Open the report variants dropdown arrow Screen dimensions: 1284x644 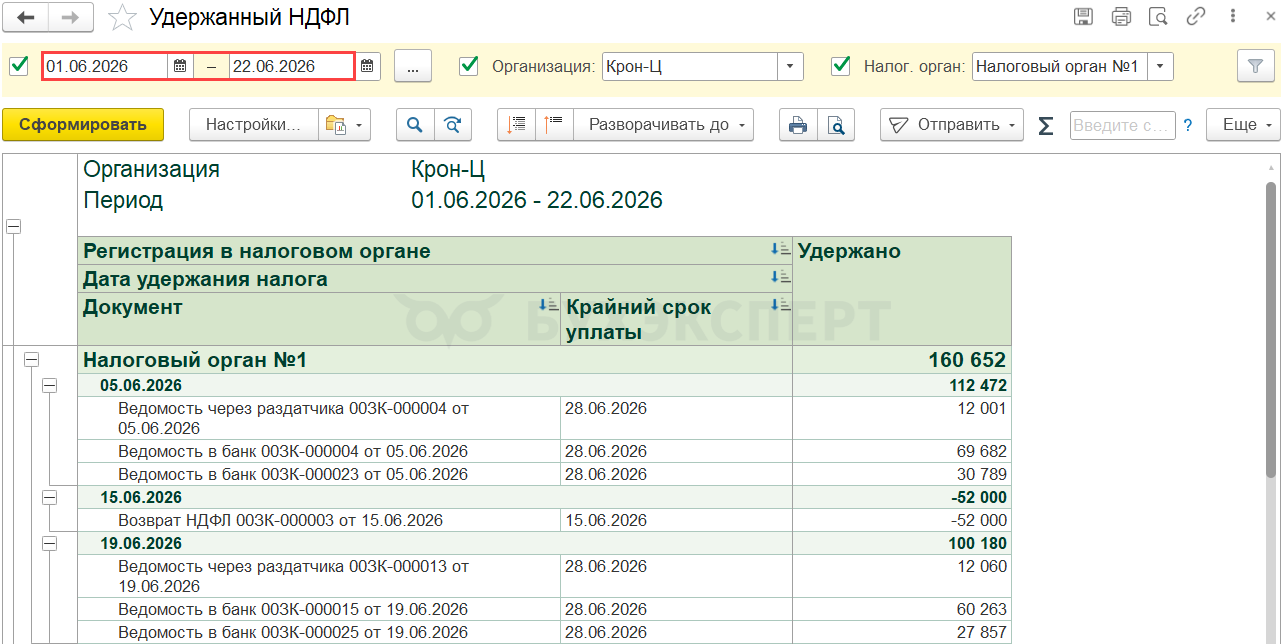[x=360, y=125]
